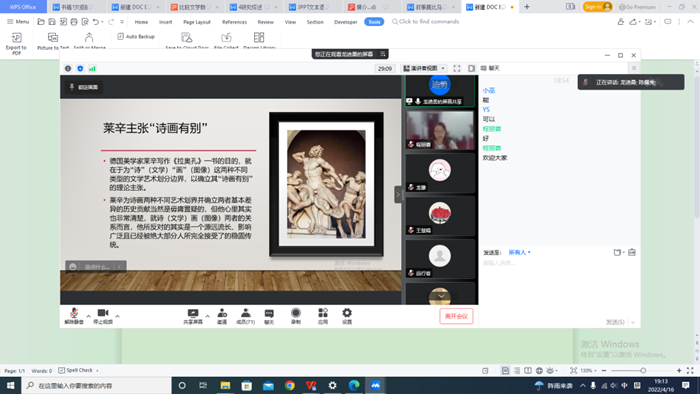The height and width of the screenshot is (394, 700).
Task: Click the record meeting icon
Action: pos(296,313)
